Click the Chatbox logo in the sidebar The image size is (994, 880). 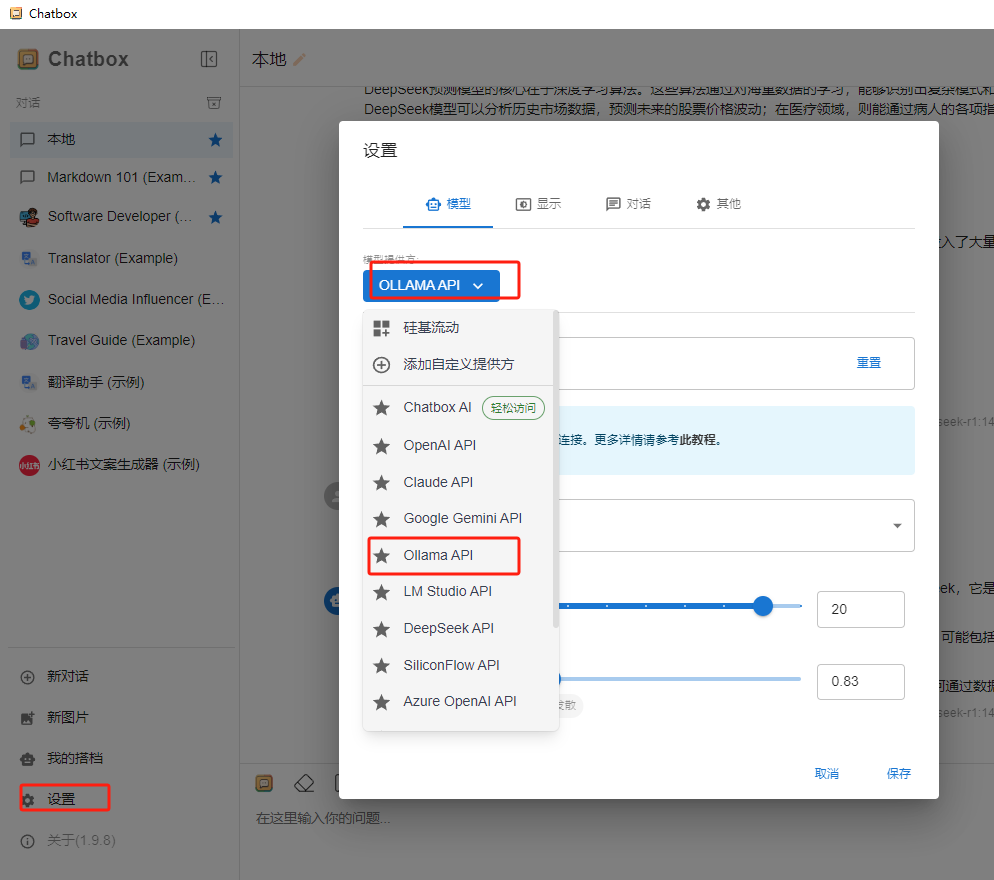(x=28, y=59)
